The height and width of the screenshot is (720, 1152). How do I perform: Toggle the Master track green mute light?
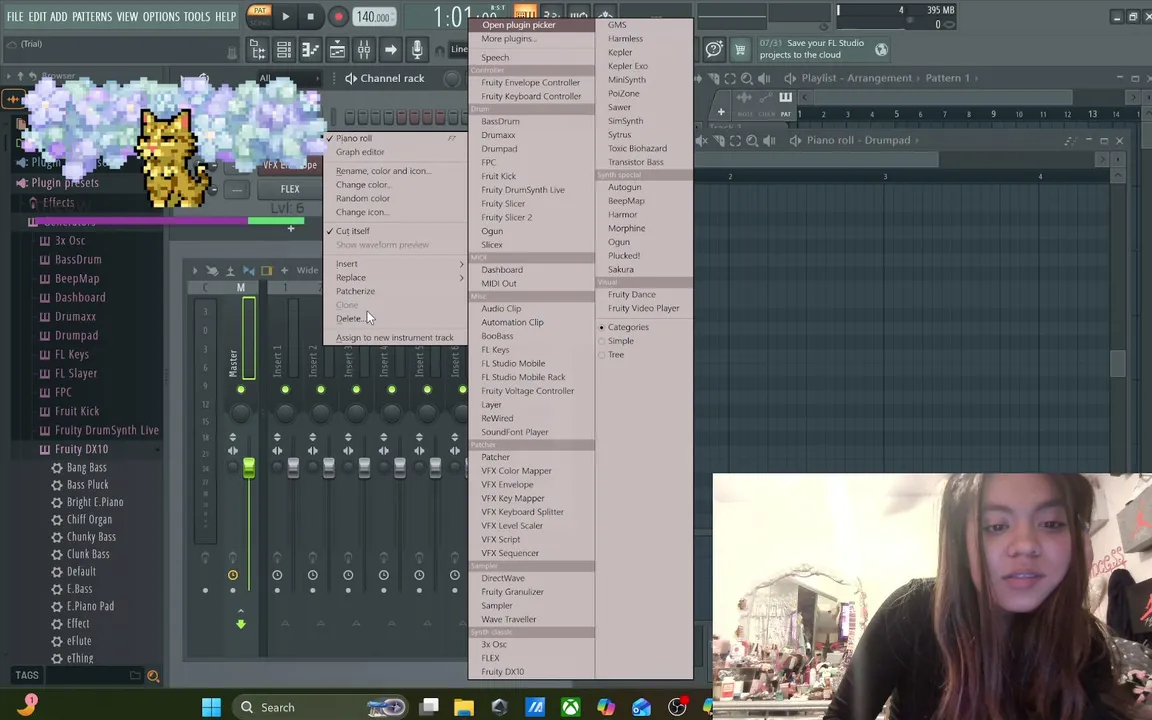[x=240, y=389]
